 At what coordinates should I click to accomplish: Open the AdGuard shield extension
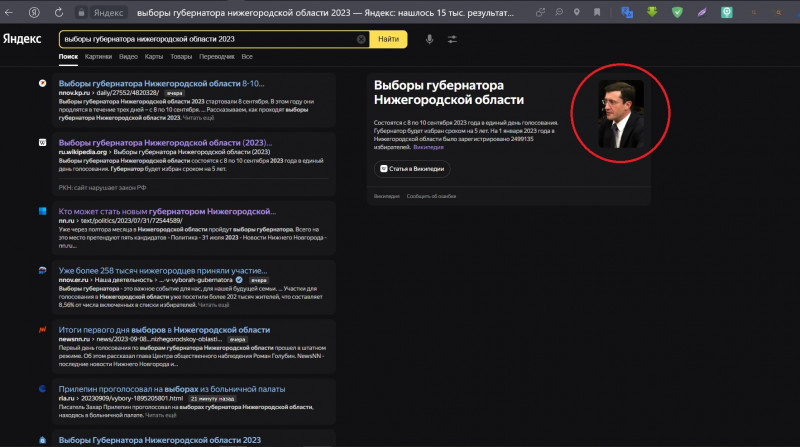(x=677, y=12)
